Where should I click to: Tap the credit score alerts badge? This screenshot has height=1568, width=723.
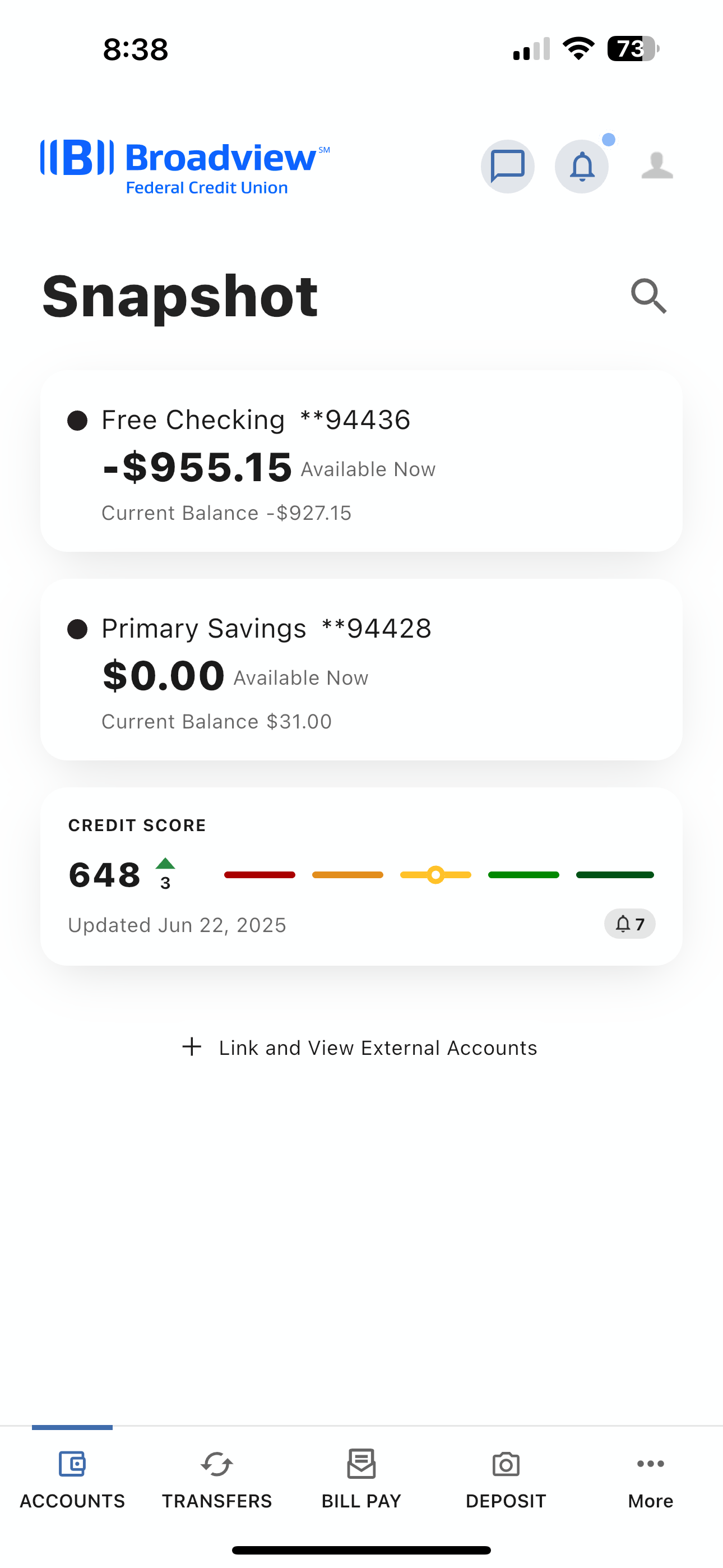tap(629, 924)
